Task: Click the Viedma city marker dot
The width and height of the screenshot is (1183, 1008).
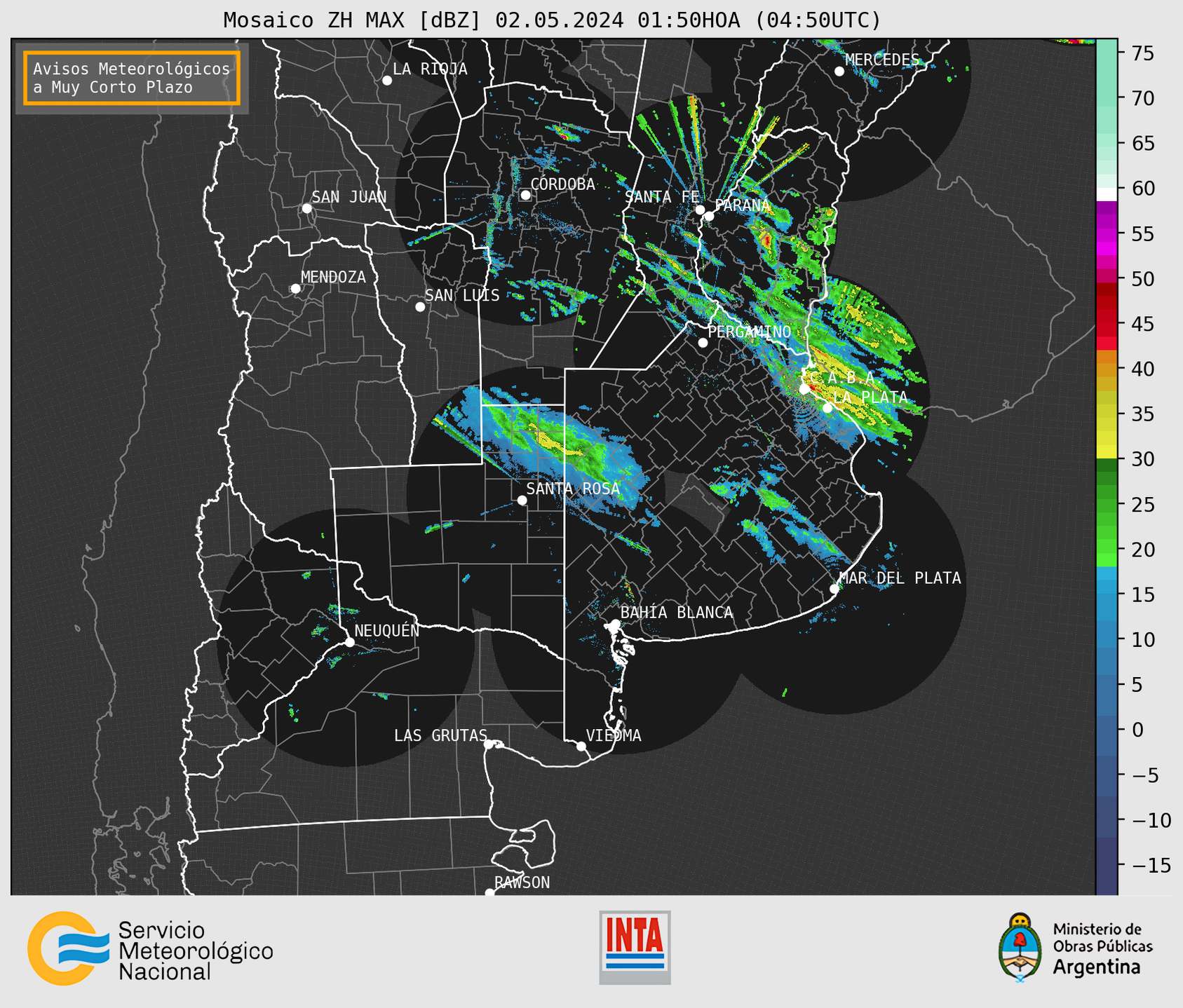Action: 581,746
